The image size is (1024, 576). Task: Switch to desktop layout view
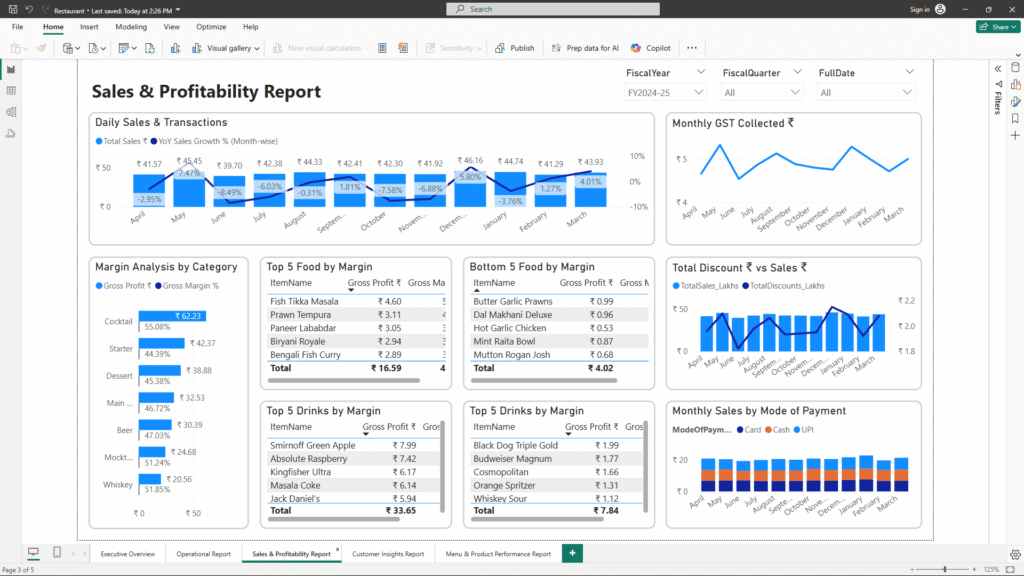(x=33, y=553)
